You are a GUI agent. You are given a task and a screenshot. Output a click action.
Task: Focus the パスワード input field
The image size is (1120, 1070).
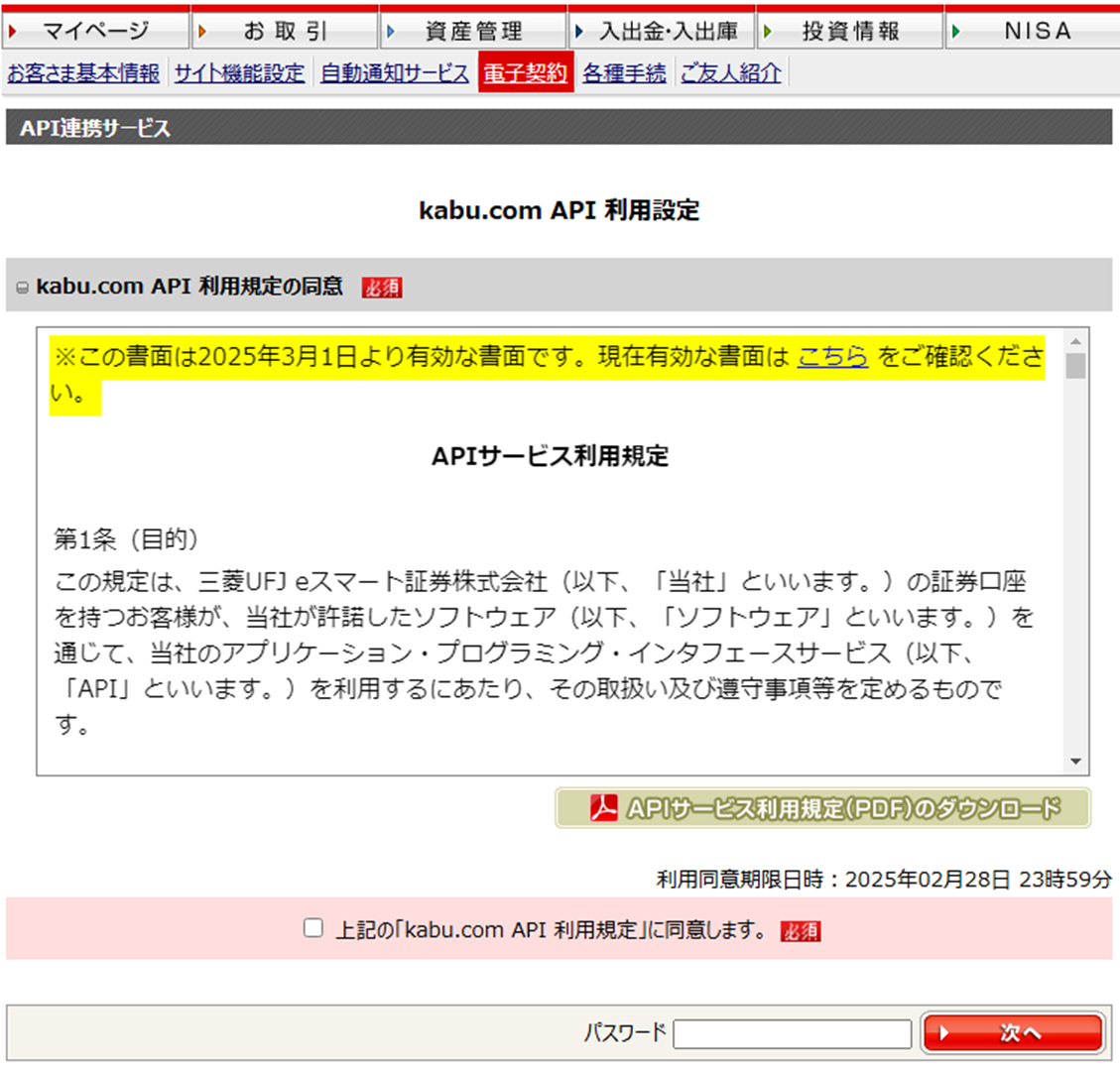(793, 1033)
